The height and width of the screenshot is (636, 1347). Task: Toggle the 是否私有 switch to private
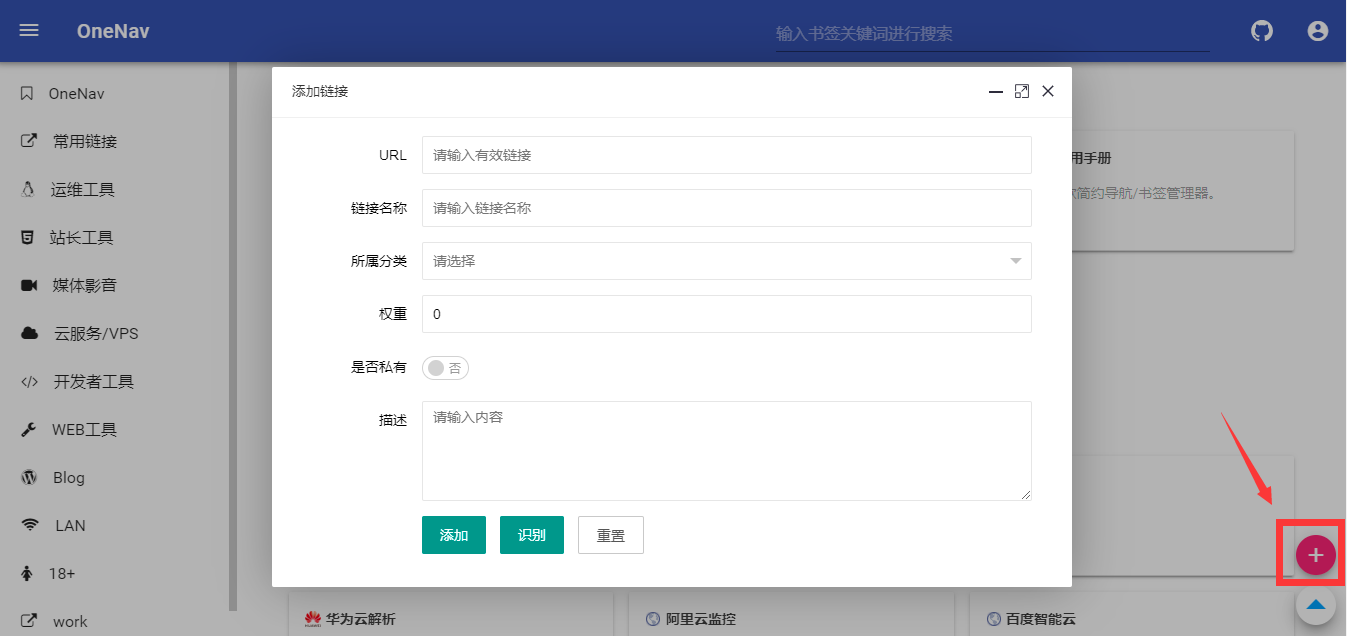[x=444, y=368]
